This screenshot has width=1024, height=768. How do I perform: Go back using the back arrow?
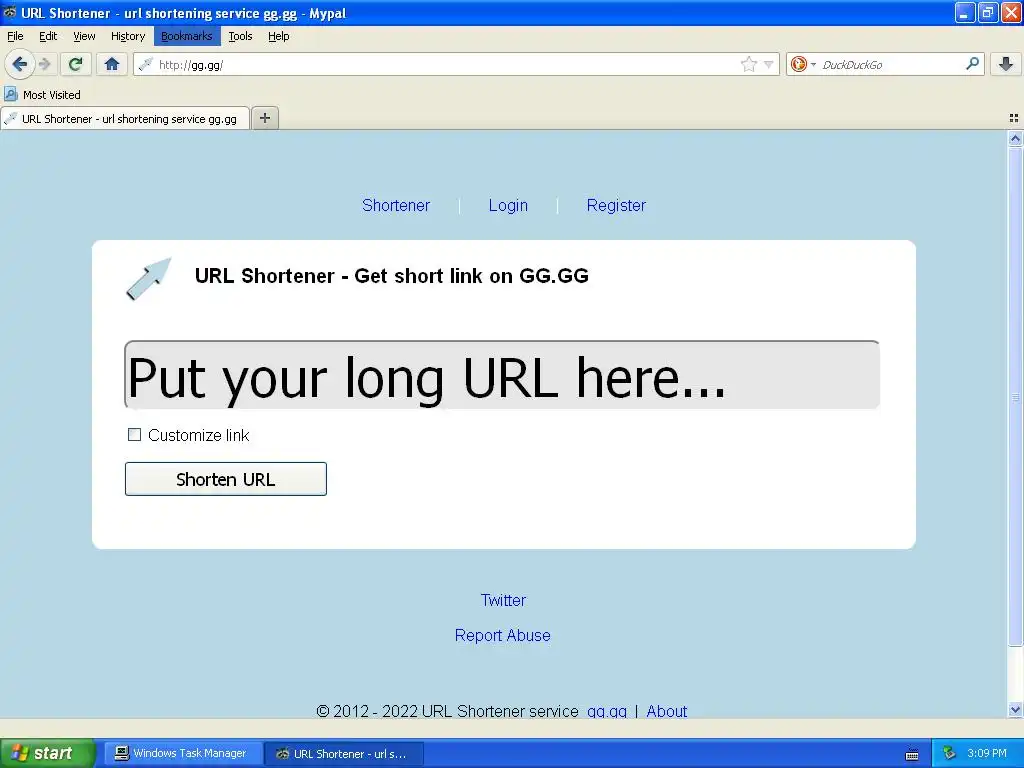pos(20,64)
